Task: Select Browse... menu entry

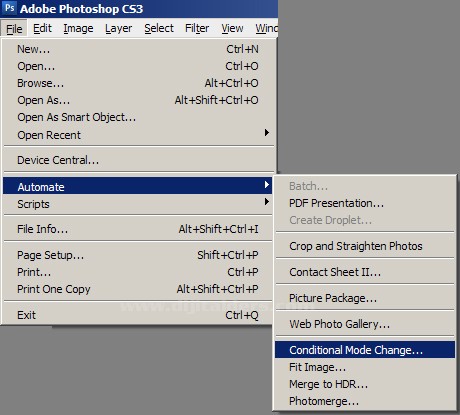Action: [138, 83]
